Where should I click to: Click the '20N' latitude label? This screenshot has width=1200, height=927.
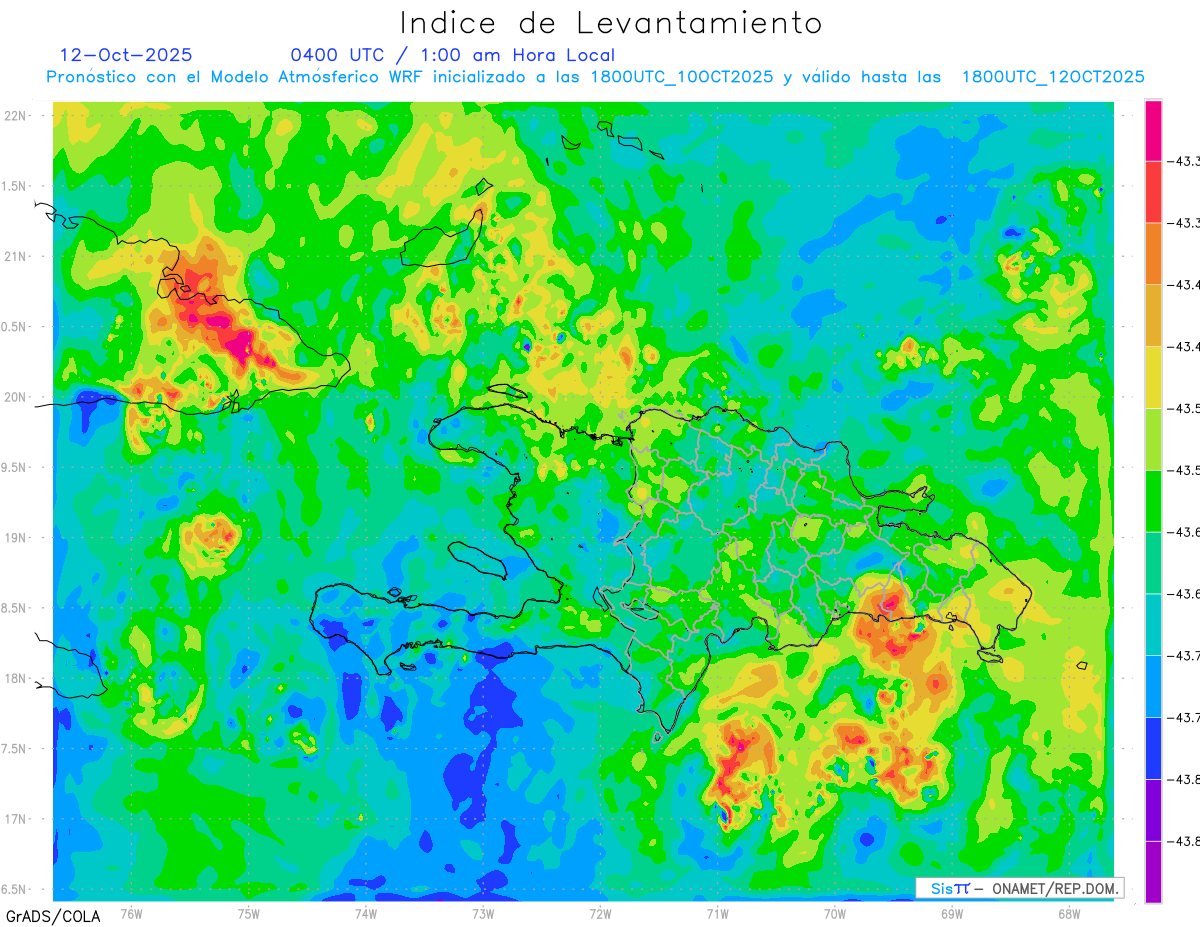click(17, 398)
